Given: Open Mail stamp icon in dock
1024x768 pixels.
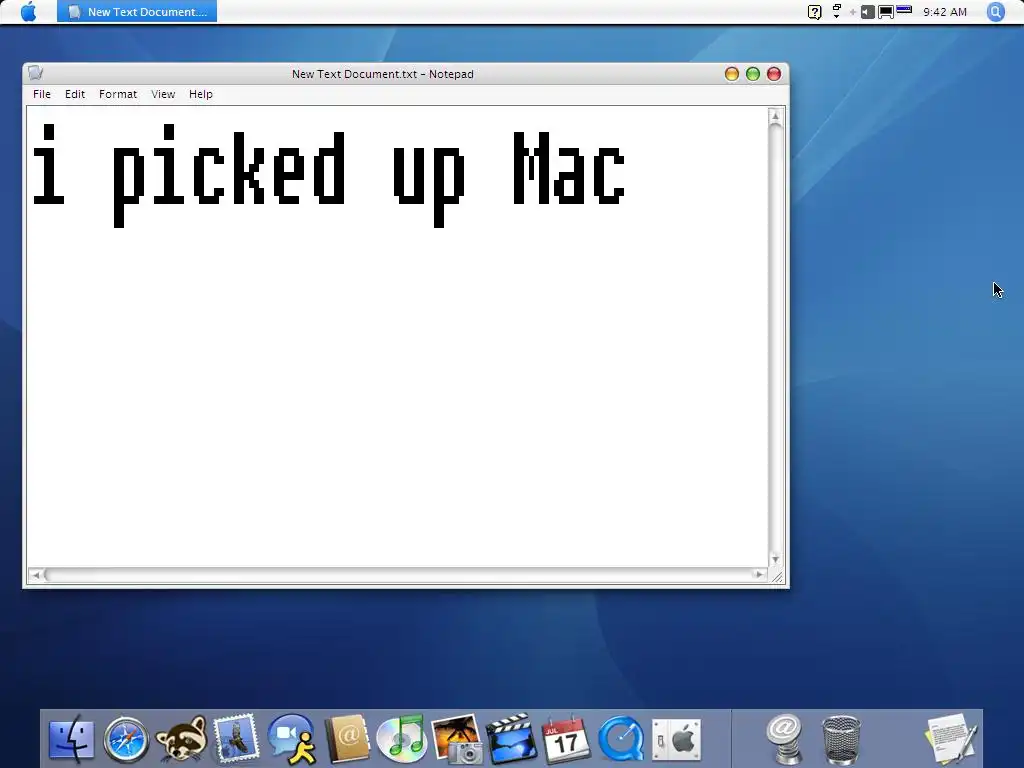Looking at the screenshot, I should [236, 738].
